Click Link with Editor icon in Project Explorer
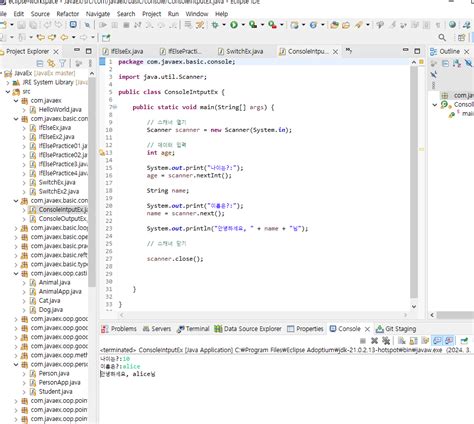Screen dimensions: 474x424 pos(51,63)
